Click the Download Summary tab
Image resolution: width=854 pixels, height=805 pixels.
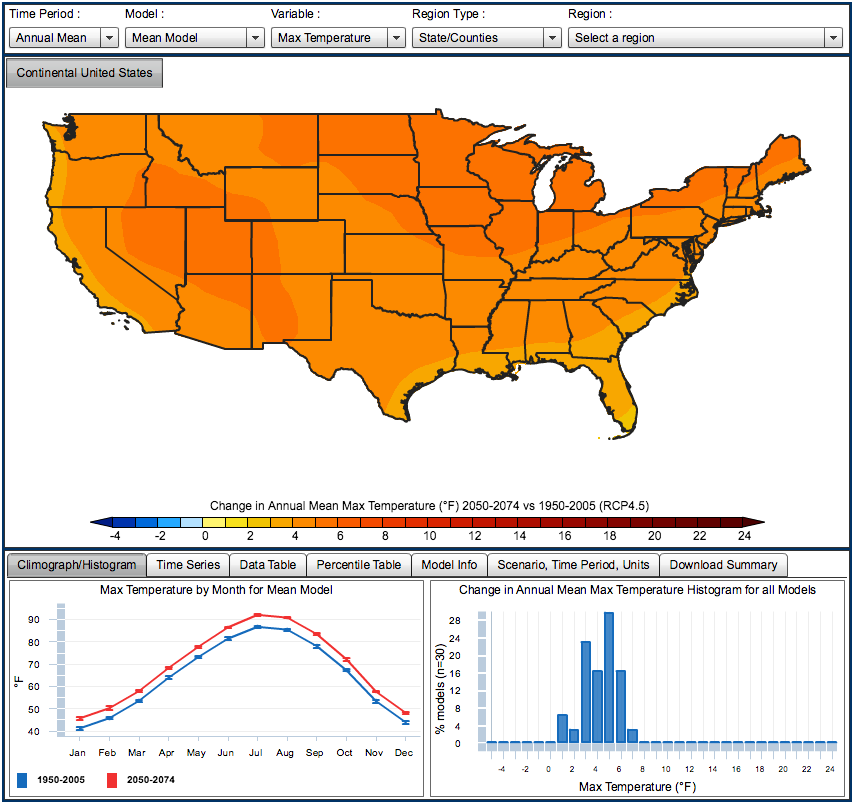click(x=723, y=565)
